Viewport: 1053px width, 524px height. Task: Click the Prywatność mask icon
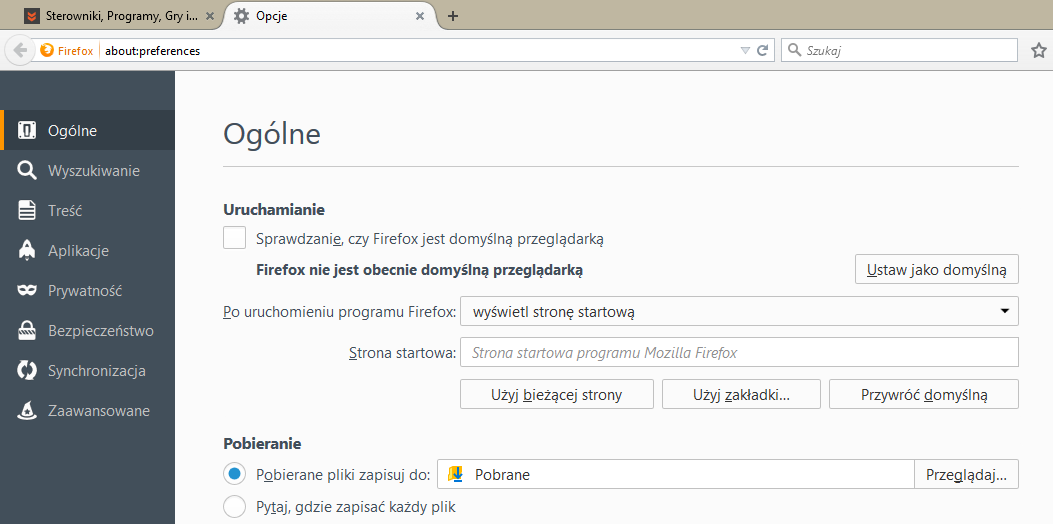(27, 291)
